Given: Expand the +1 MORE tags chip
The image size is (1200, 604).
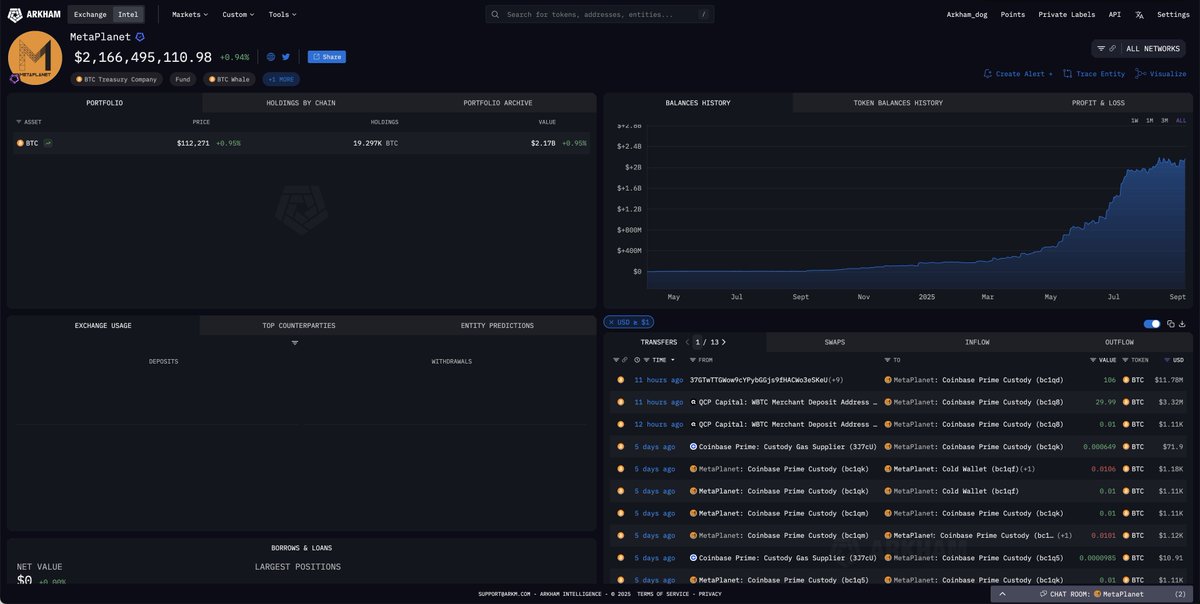Looking at the screenshot, I should click(x=281, y=79).
